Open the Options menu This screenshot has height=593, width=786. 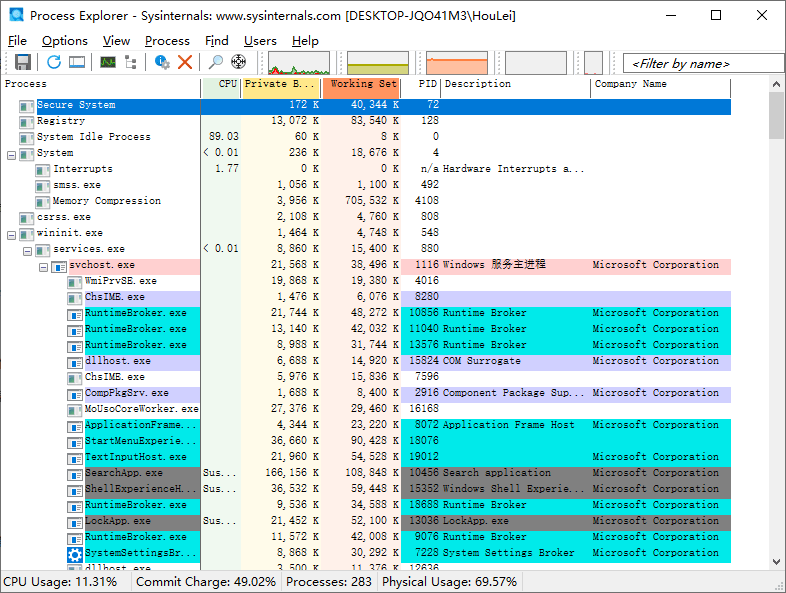coord(65,41)
